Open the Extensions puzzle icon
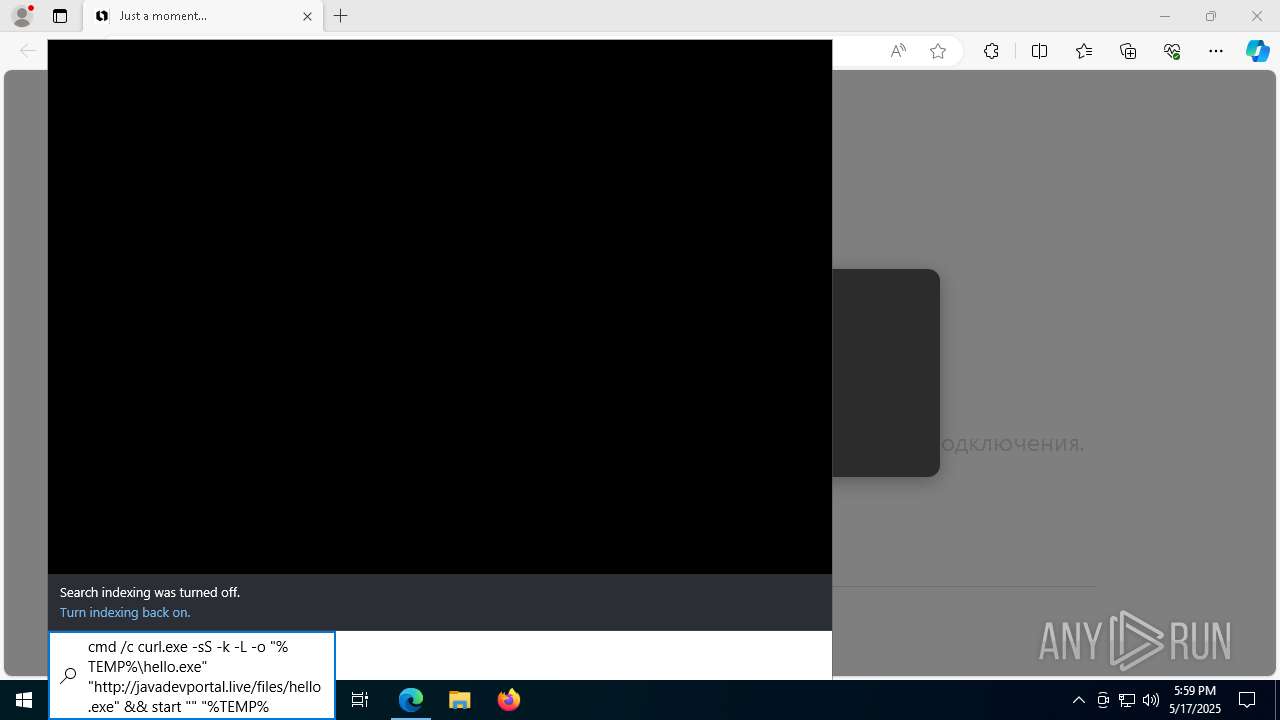Image resolution: width=1280 pixels, height=720 pixels. pyautogui.click(x=991, y=51)
